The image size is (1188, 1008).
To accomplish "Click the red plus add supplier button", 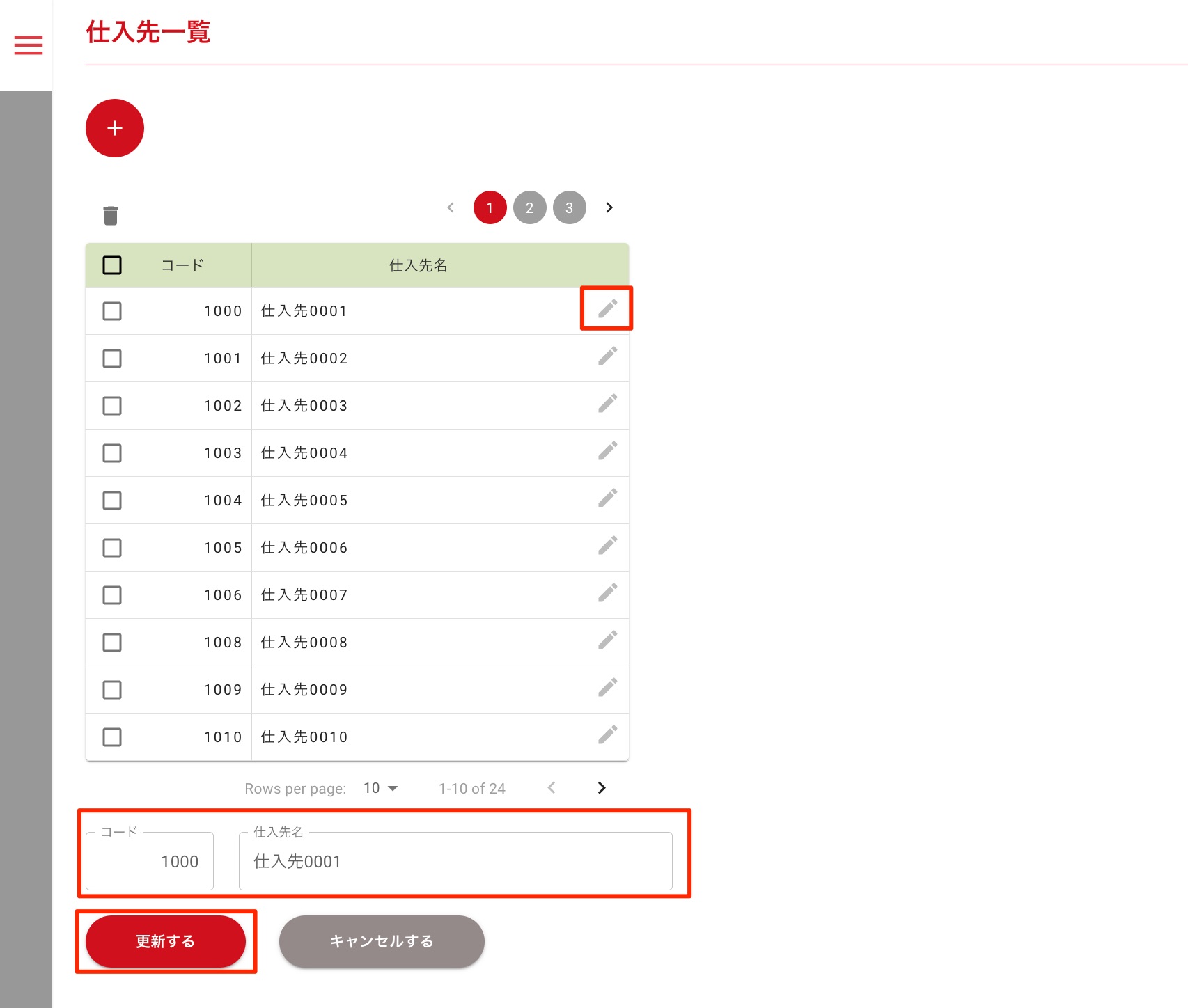I will (x=115, y=128).
